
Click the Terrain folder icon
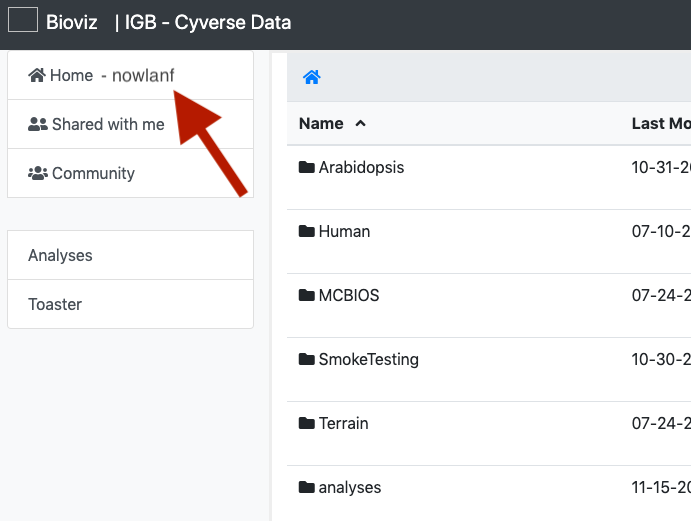tap(307, 423)
